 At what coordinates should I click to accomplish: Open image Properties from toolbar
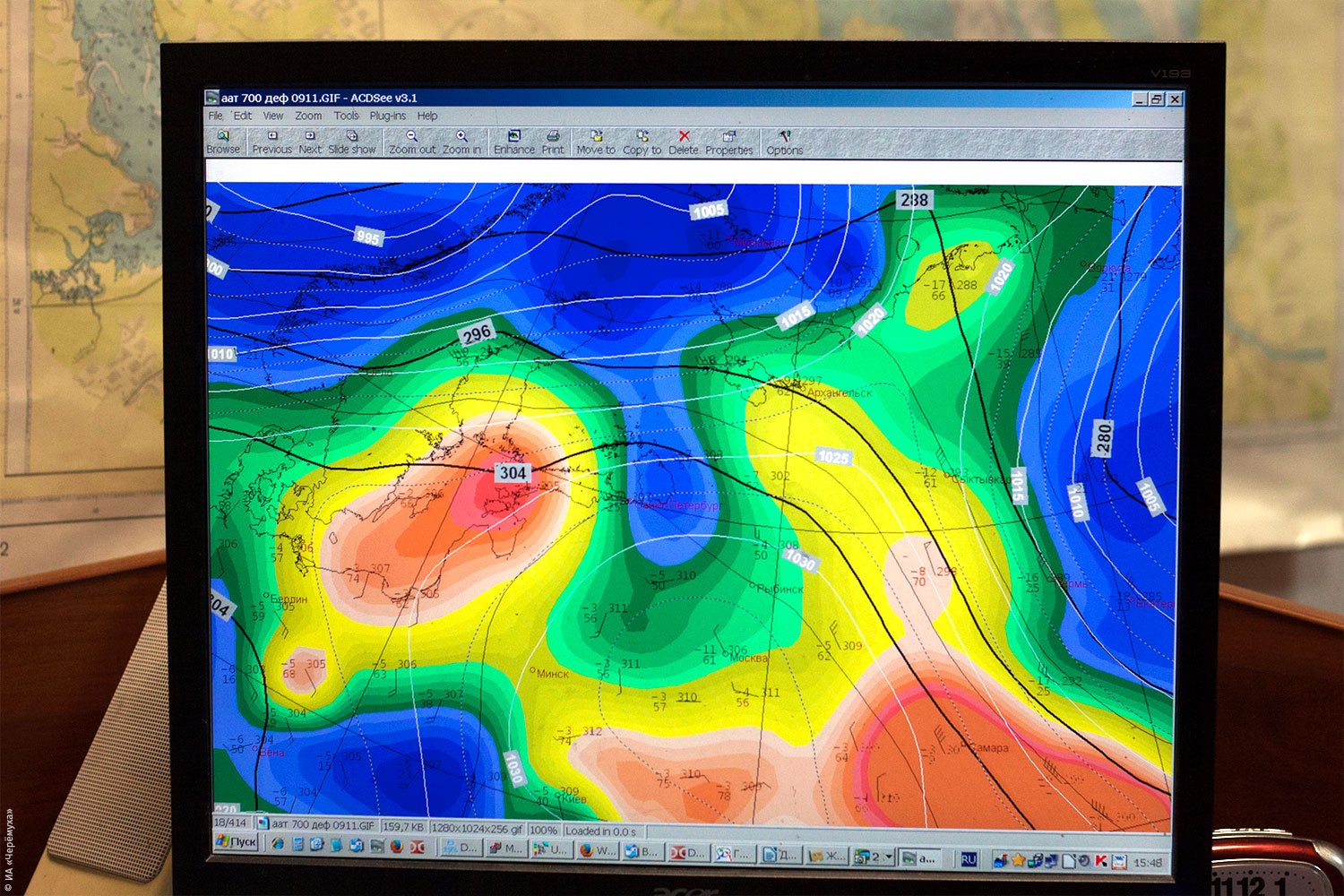(x=729, y=142)
